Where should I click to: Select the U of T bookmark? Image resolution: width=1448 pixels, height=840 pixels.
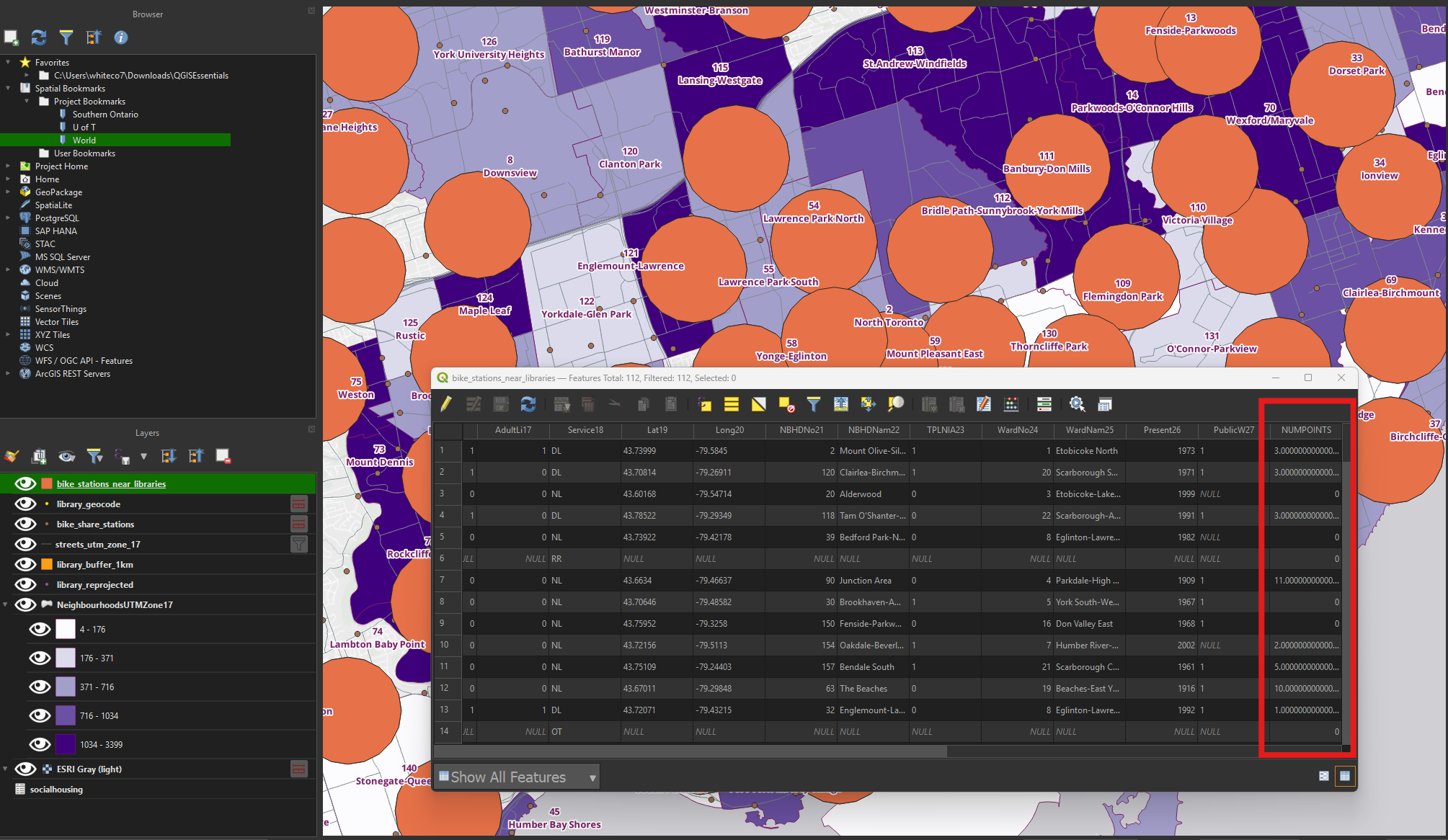(84, 128)
